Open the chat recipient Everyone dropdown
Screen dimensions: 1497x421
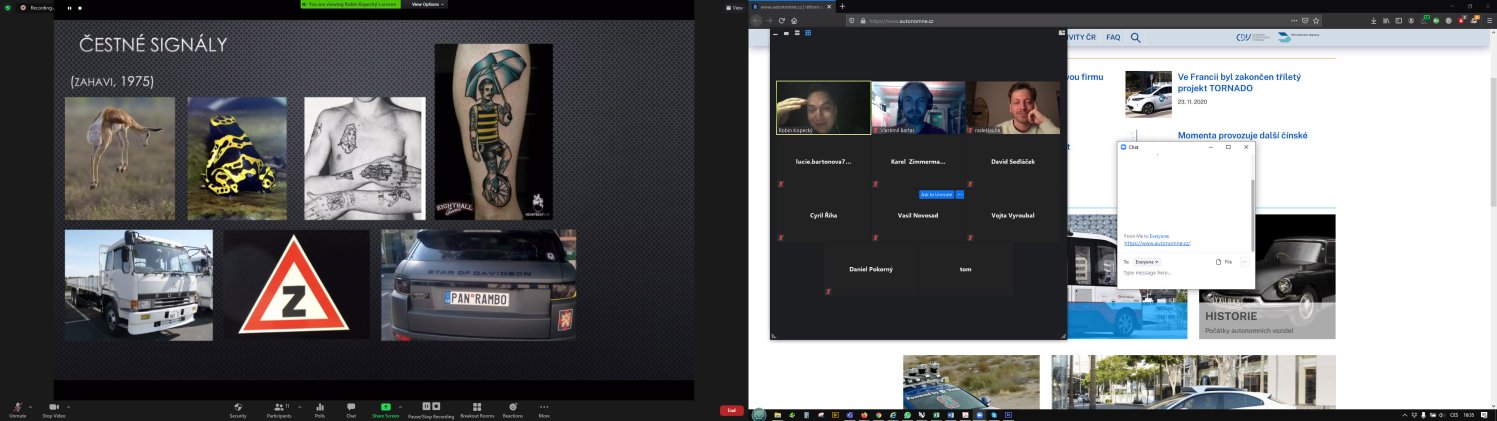1146,262
